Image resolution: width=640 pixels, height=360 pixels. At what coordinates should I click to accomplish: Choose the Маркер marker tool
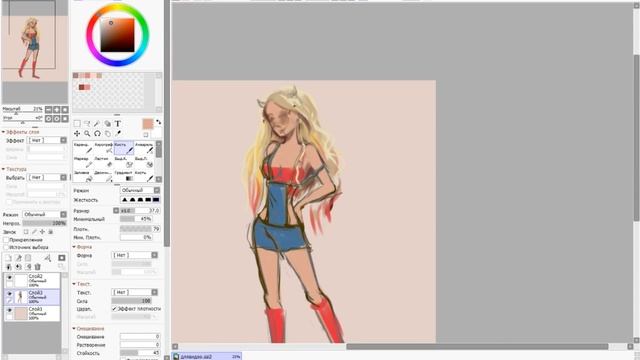83,162
